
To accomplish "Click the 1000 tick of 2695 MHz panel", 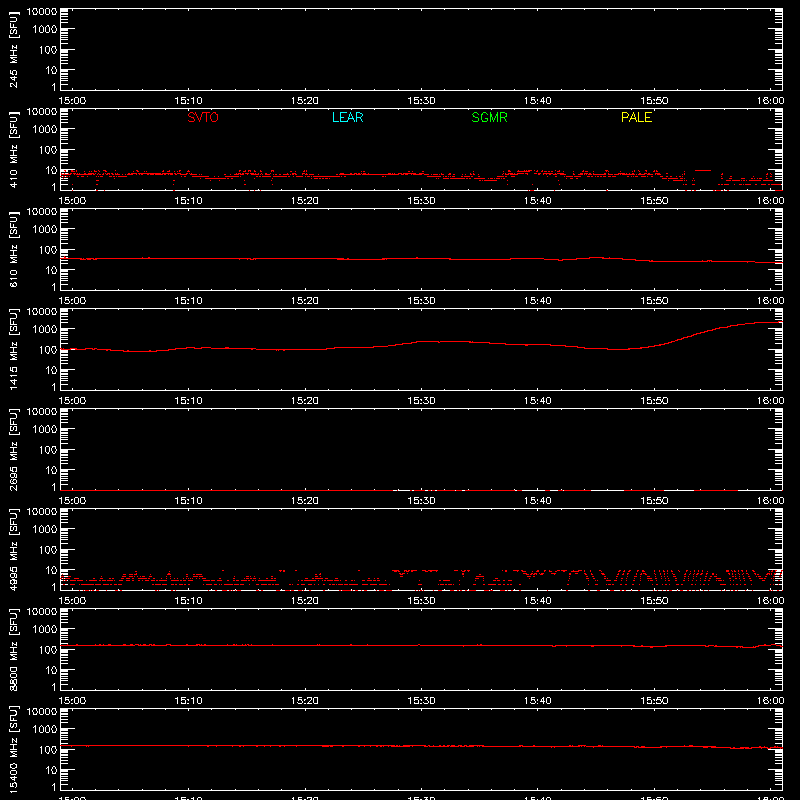I will click(x=45, y=430).
